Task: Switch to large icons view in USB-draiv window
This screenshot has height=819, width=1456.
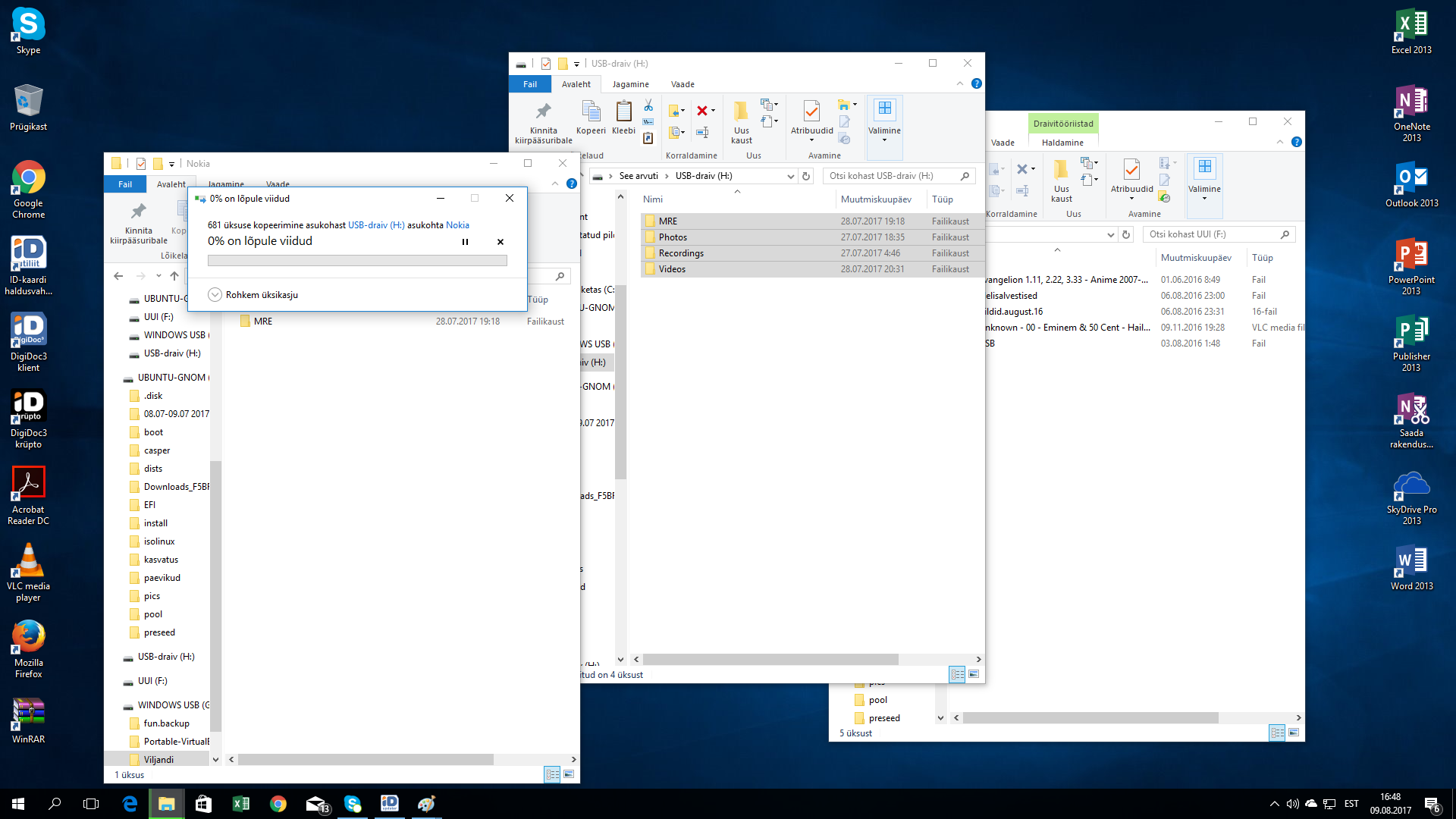Action: click(974, 674)
